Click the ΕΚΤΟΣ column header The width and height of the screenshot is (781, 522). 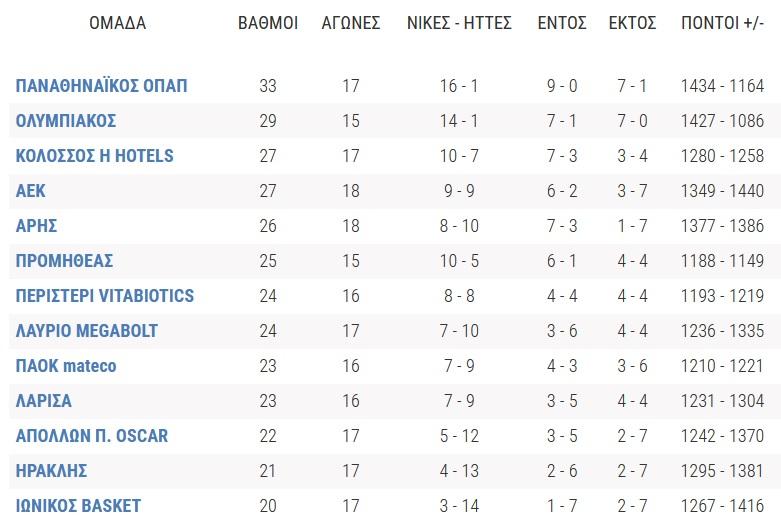pos(633,23)
